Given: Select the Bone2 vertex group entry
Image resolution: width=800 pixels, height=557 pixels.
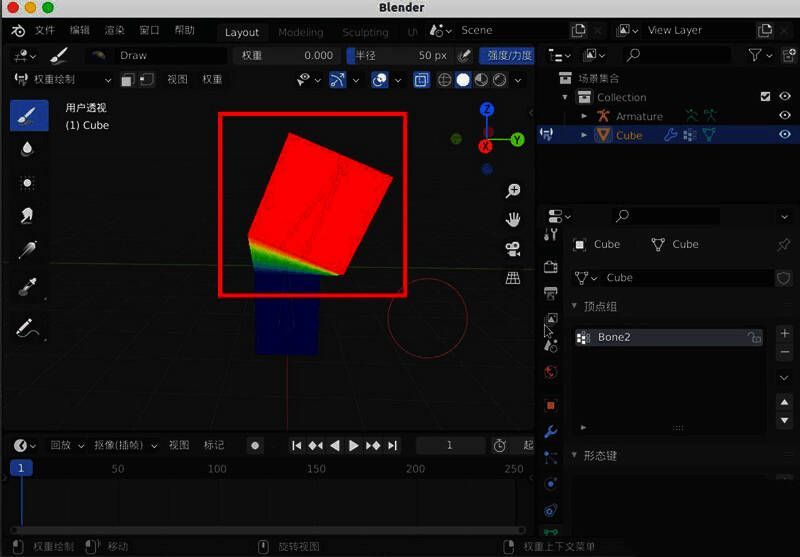Looking at the screenshot, I should (660, 338).
